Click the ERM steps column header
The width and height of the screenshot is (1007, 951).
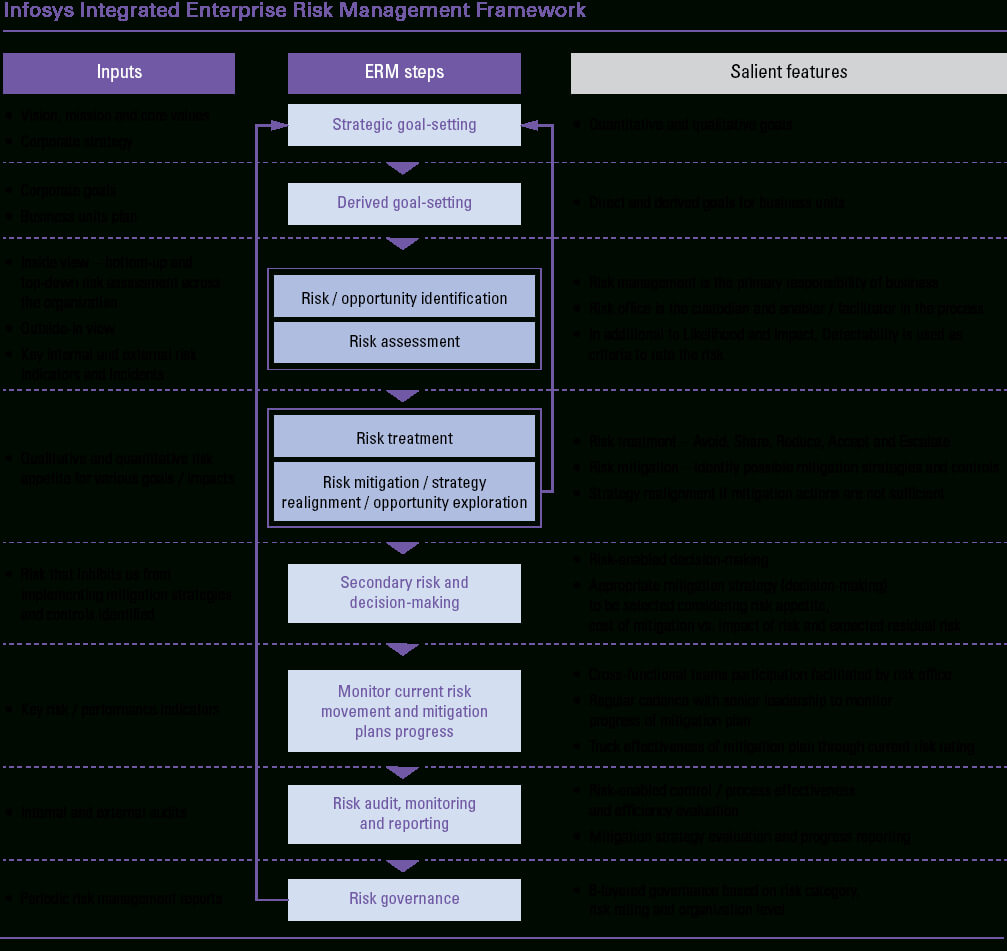point(404,73)
